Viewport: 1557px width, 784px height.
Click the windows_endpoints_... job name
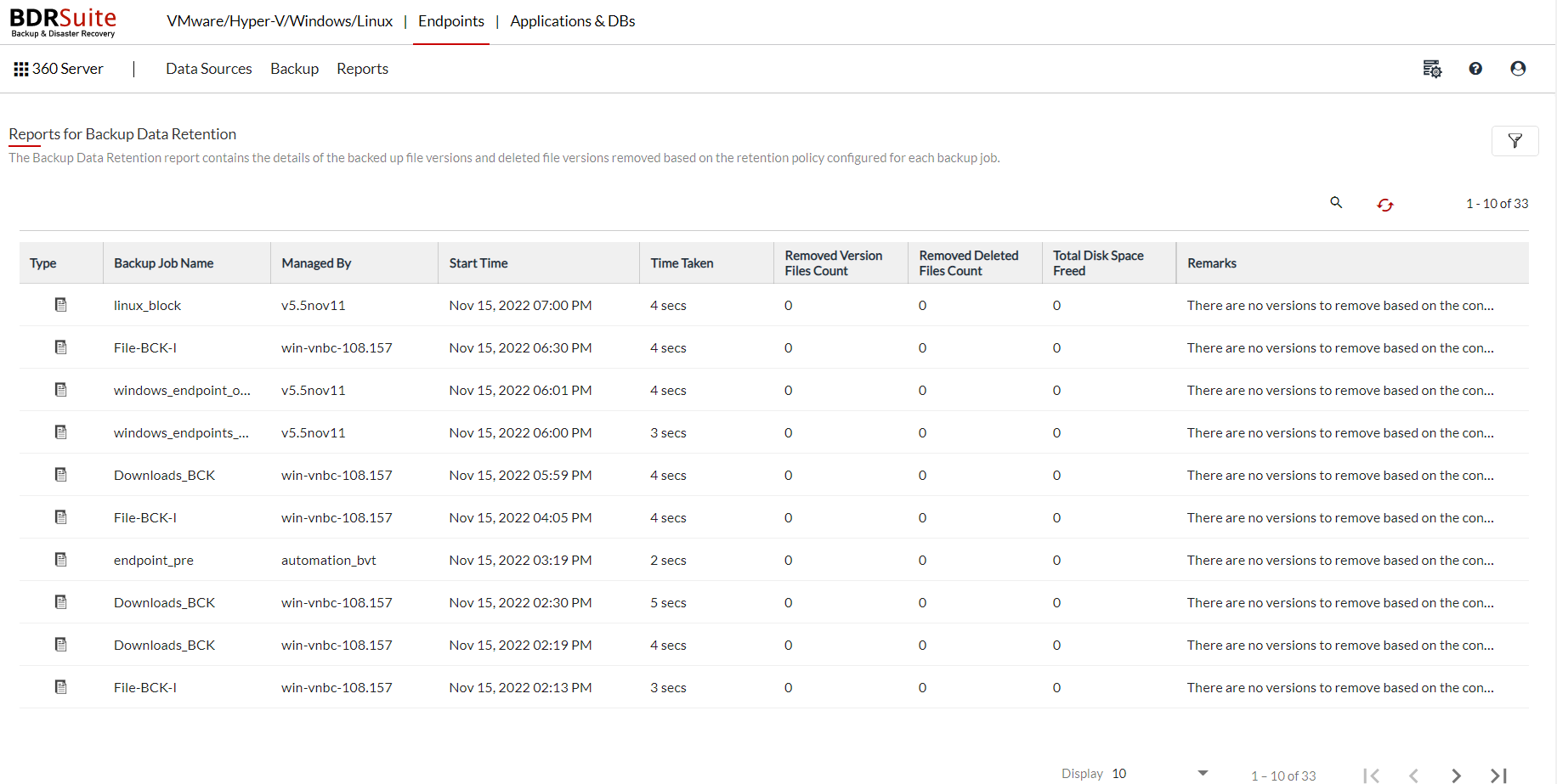click(181, 432)
